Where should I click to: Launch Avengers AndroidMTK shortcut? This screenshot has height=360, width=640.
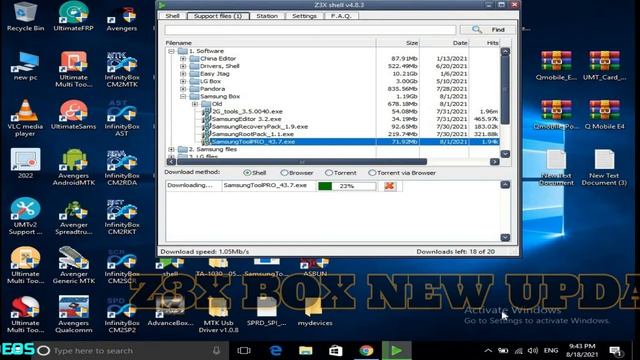[73, 167]
